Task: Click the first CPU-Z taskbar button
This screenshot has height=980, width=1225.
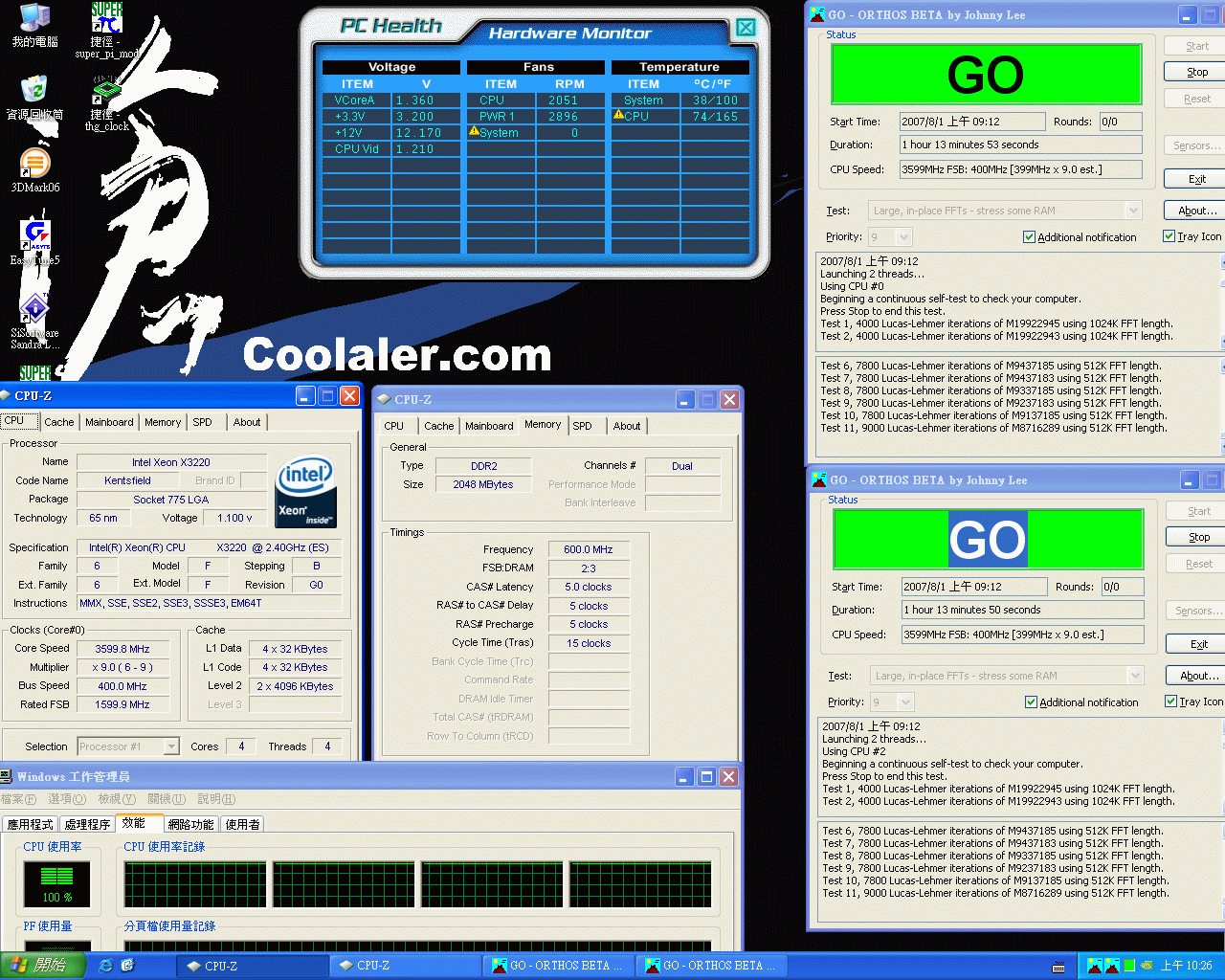Action: [x=252, y=966]
